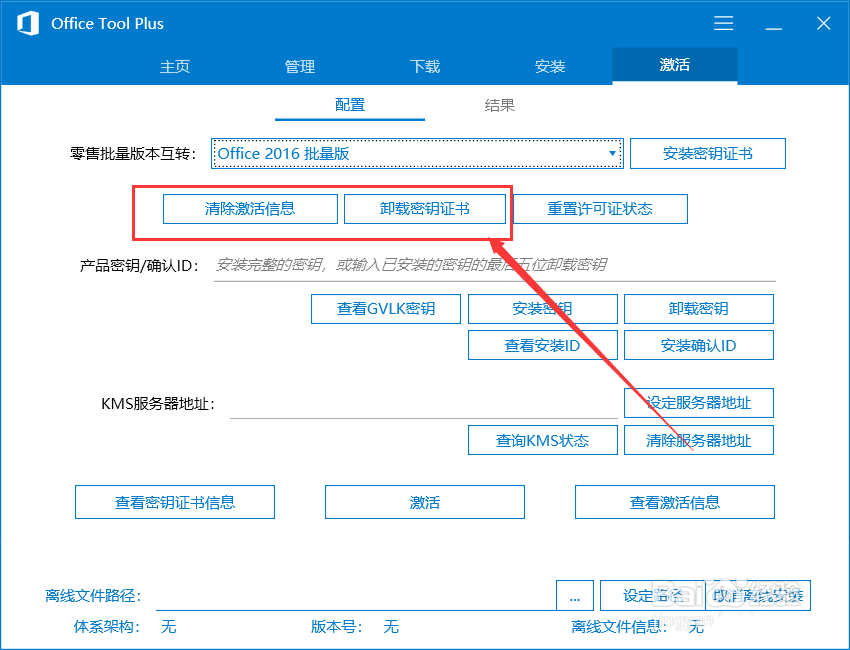Click the 设定服务器地址 button
This screenshot has height=650, width=850.
coord(699,403)
